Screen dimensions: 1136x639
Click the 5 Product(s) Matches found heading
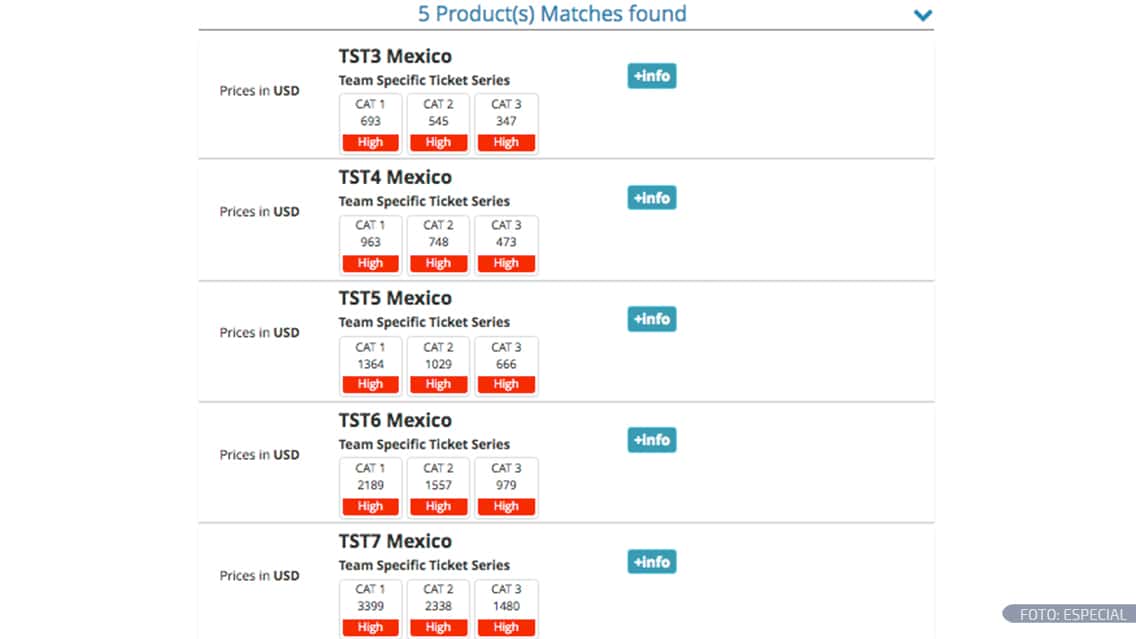(x=552, y=14)
